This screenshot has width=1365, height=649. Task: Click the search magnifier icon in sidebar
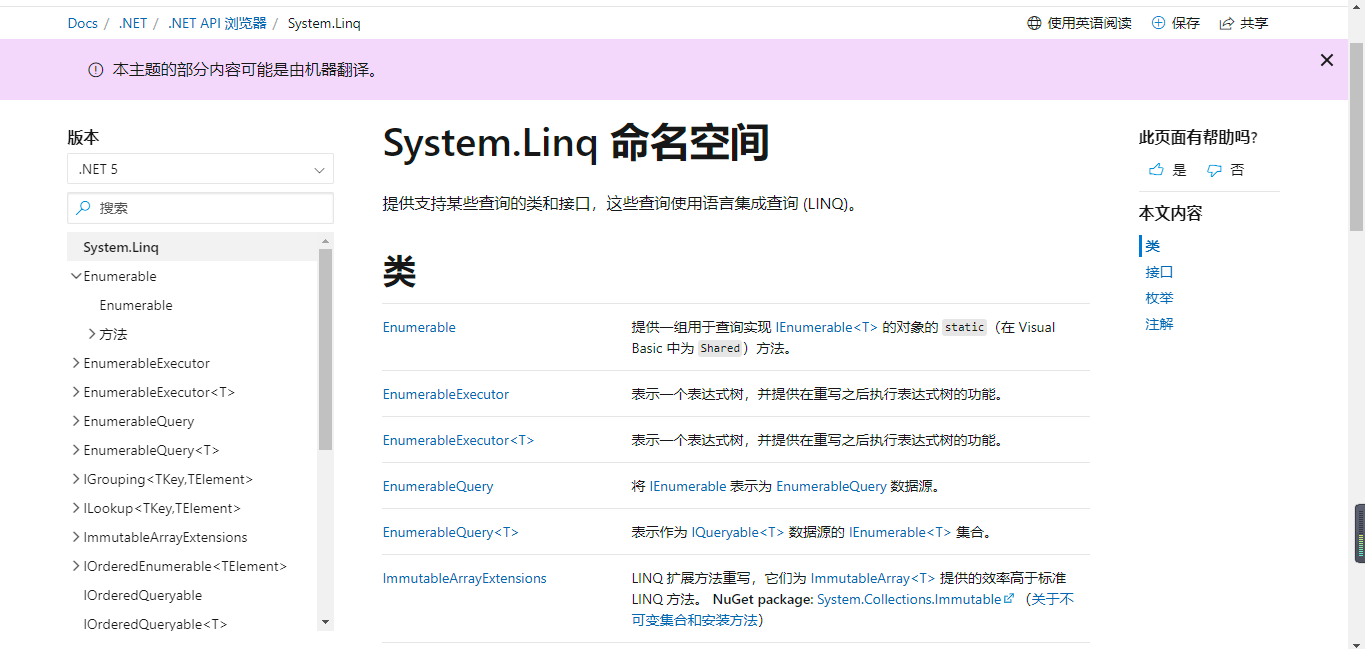point(82,207)
